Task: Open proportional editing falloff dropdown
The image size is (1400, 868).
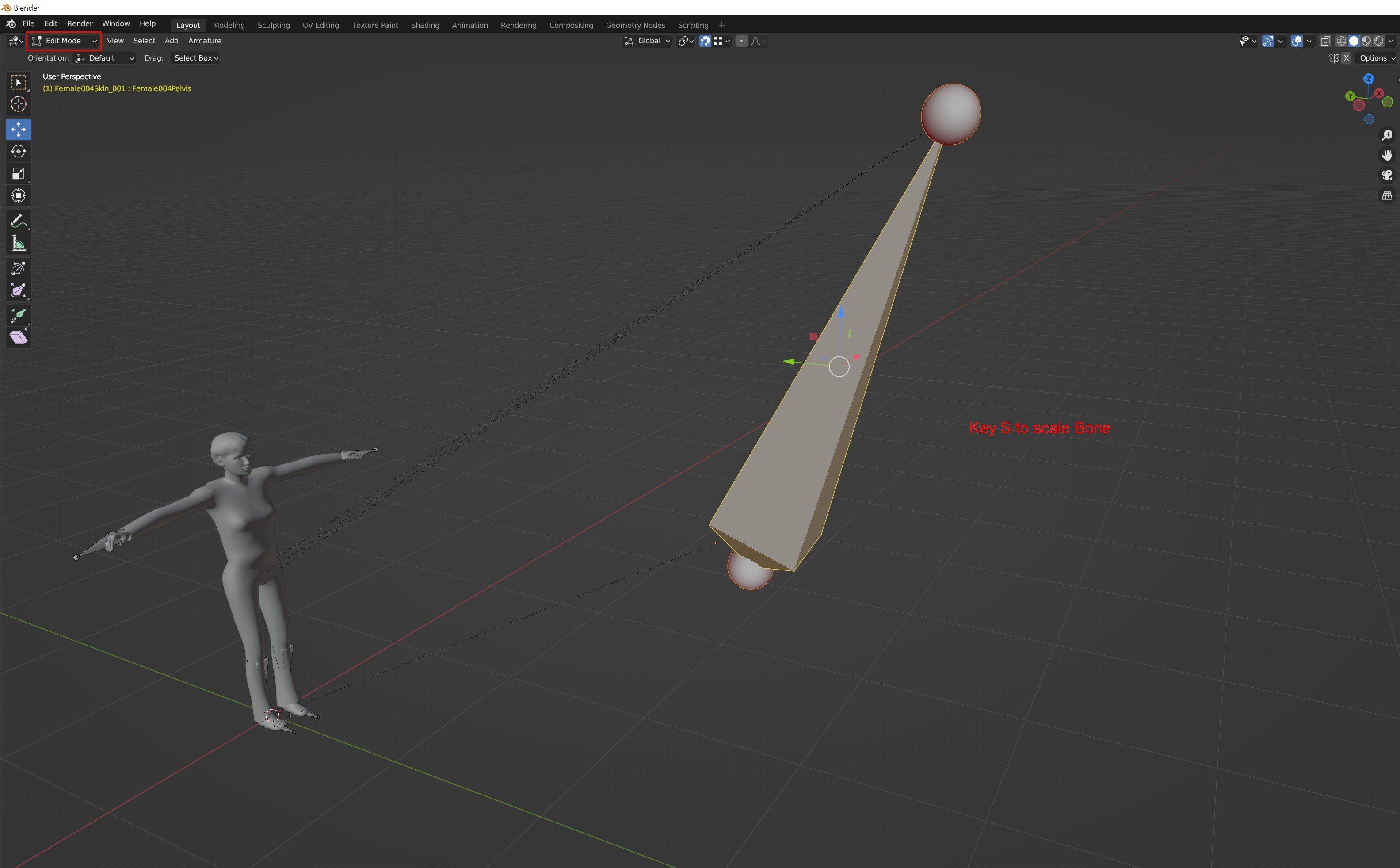Action: pyautogui.click(x=758, y=41)
